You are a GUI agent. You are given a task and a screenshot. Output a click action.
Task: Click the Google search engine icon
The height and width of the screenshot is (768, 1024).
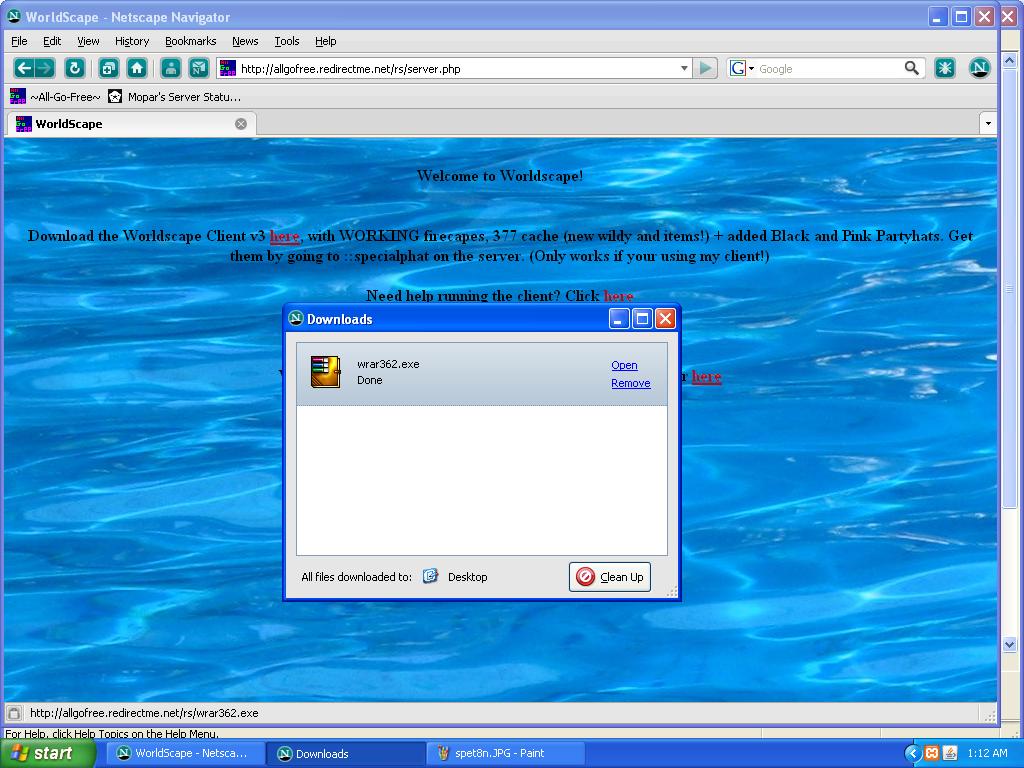pyautogui.click(x=738, y=68)
